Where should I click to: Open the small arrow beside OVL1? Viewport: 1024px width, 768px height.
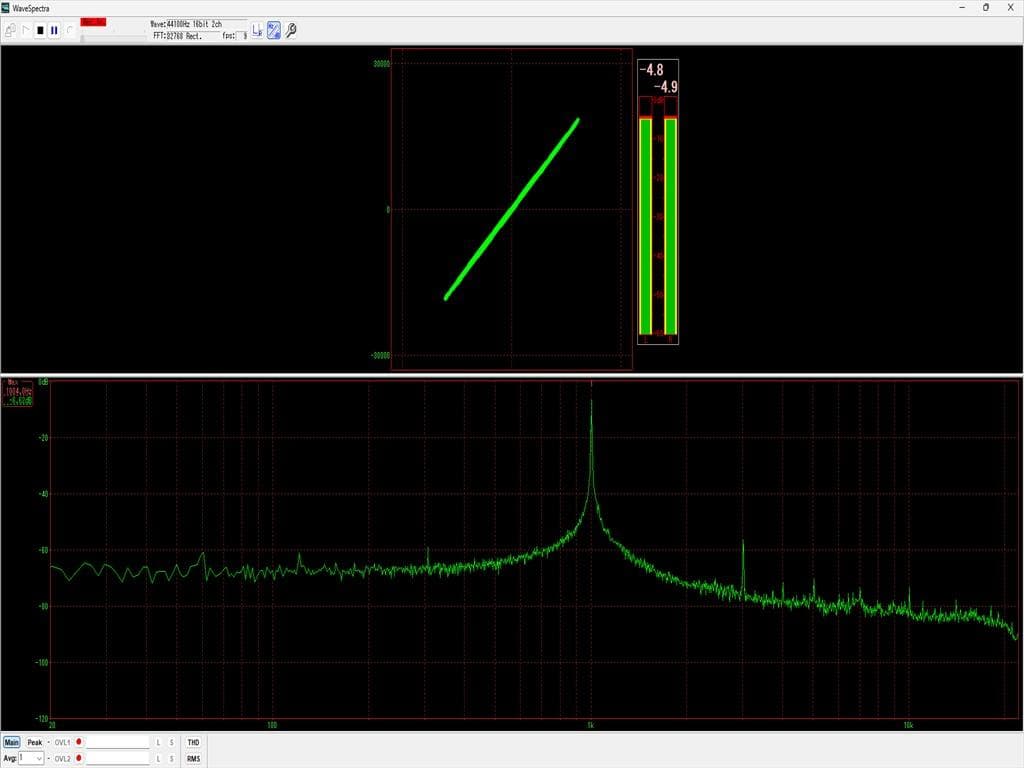(50, 743)
